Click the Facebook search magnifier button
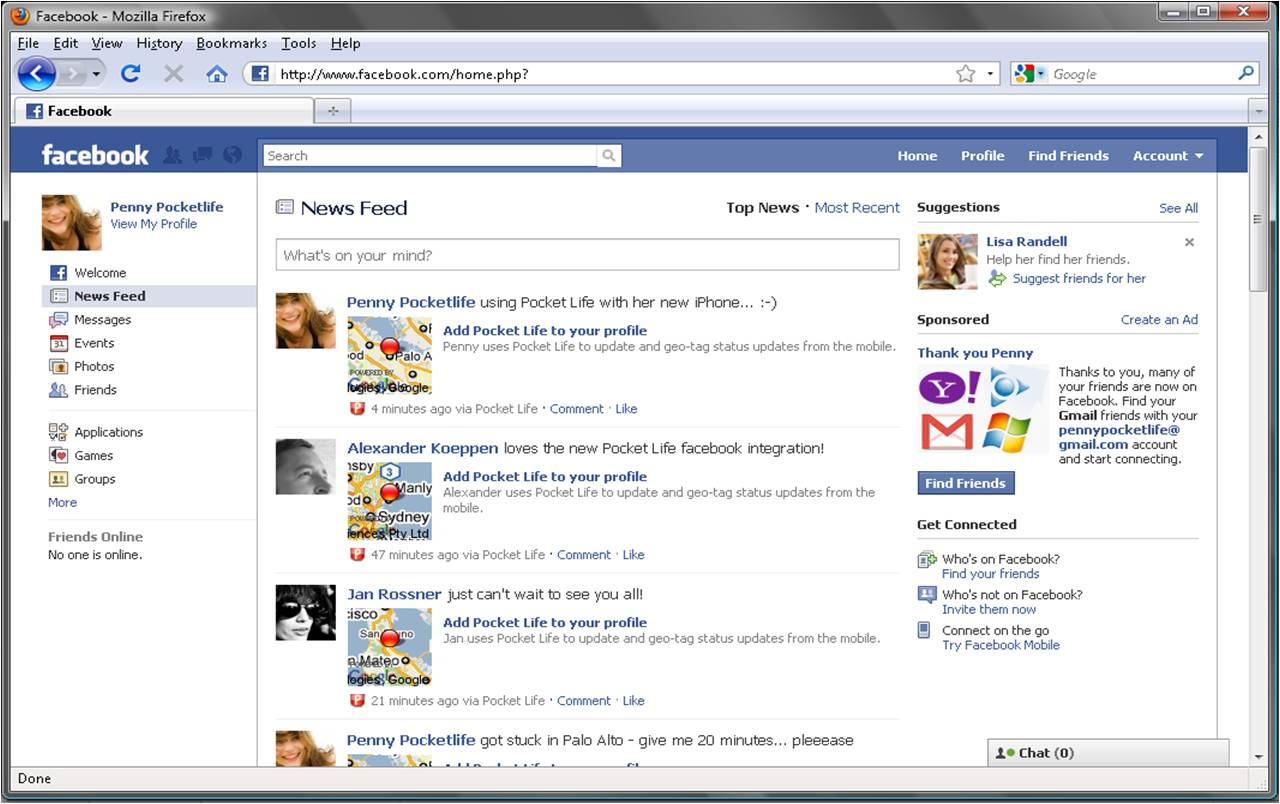The image size is (1280, 804). (609, 156)
